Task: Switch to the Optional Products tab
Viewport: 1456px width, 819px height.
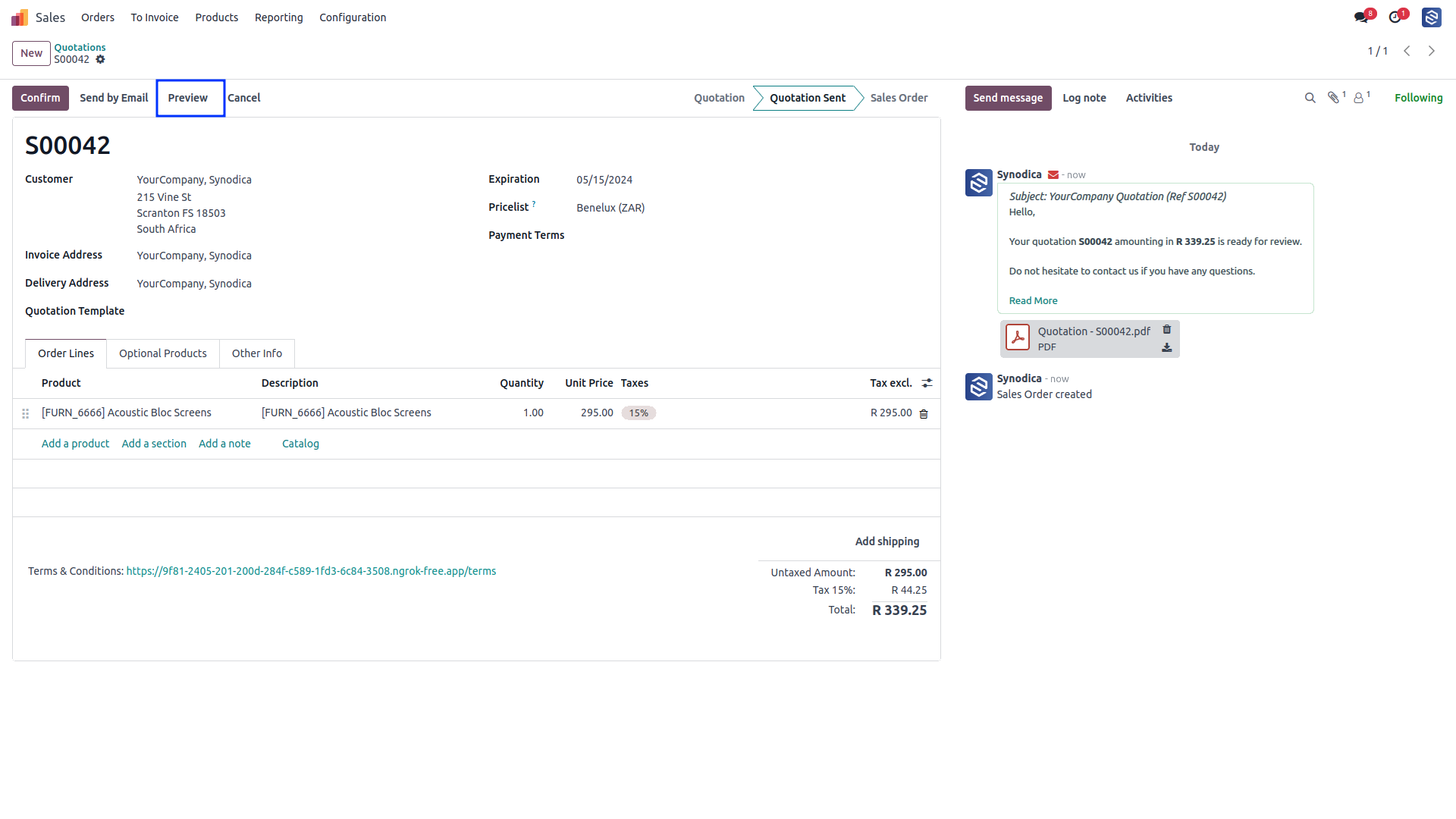Action: [x=163, y=353]
